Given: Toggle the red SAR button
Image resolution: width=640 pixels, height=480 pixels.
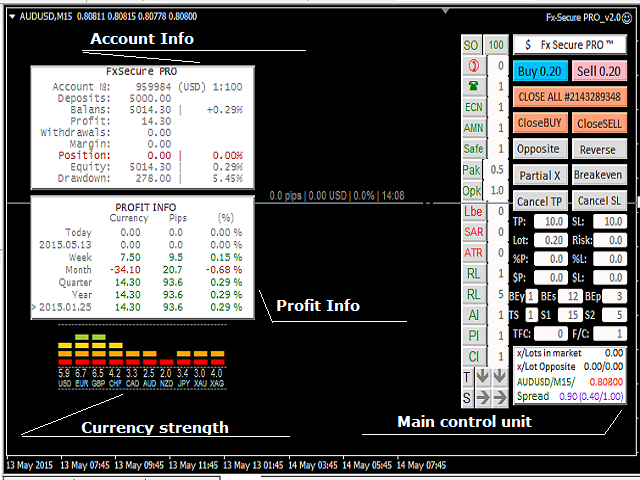Looking at the screenshot, I should coord(473,232).
